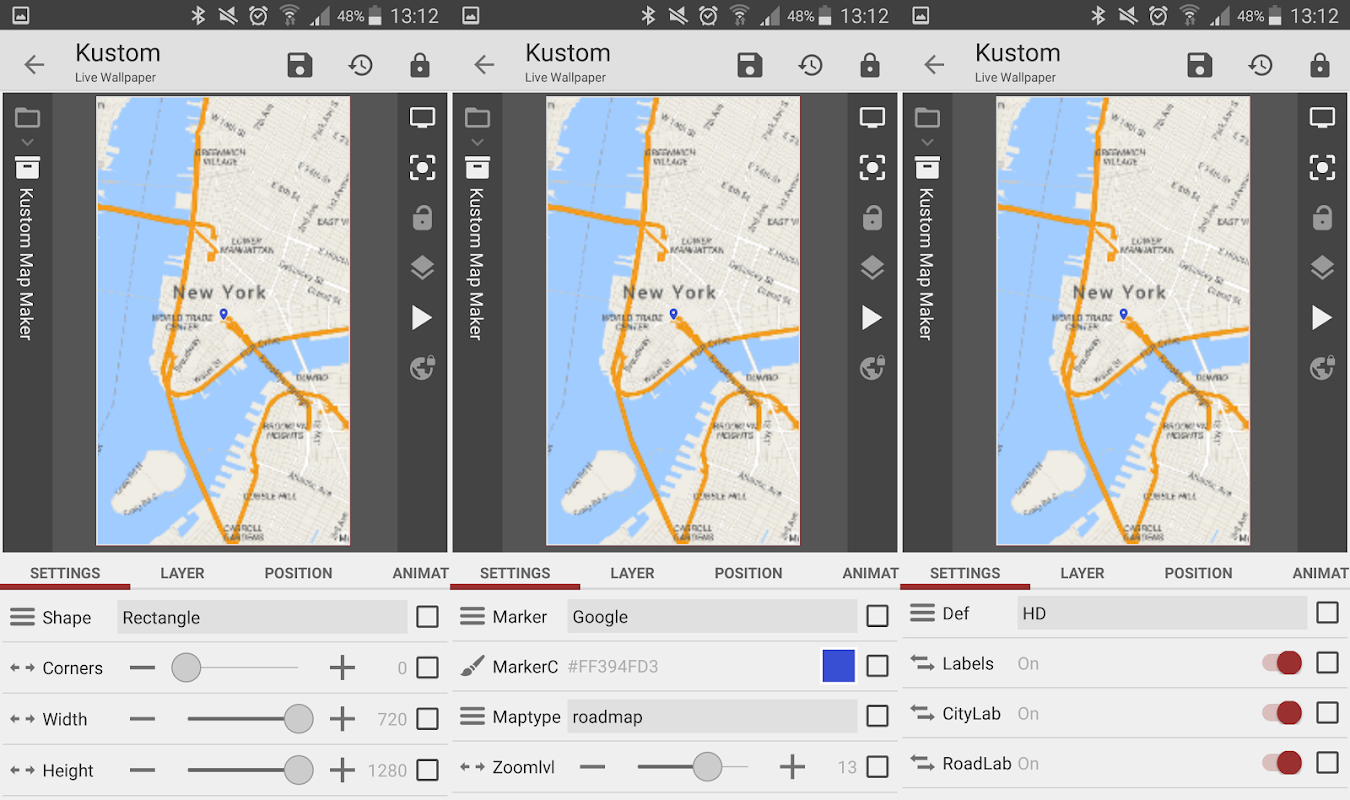This screenshot has height=800, width=1350.
Task: Expand the chevron under the folder on the Shape settings screen
Action: pyautogui.click(x=27, y=142)
